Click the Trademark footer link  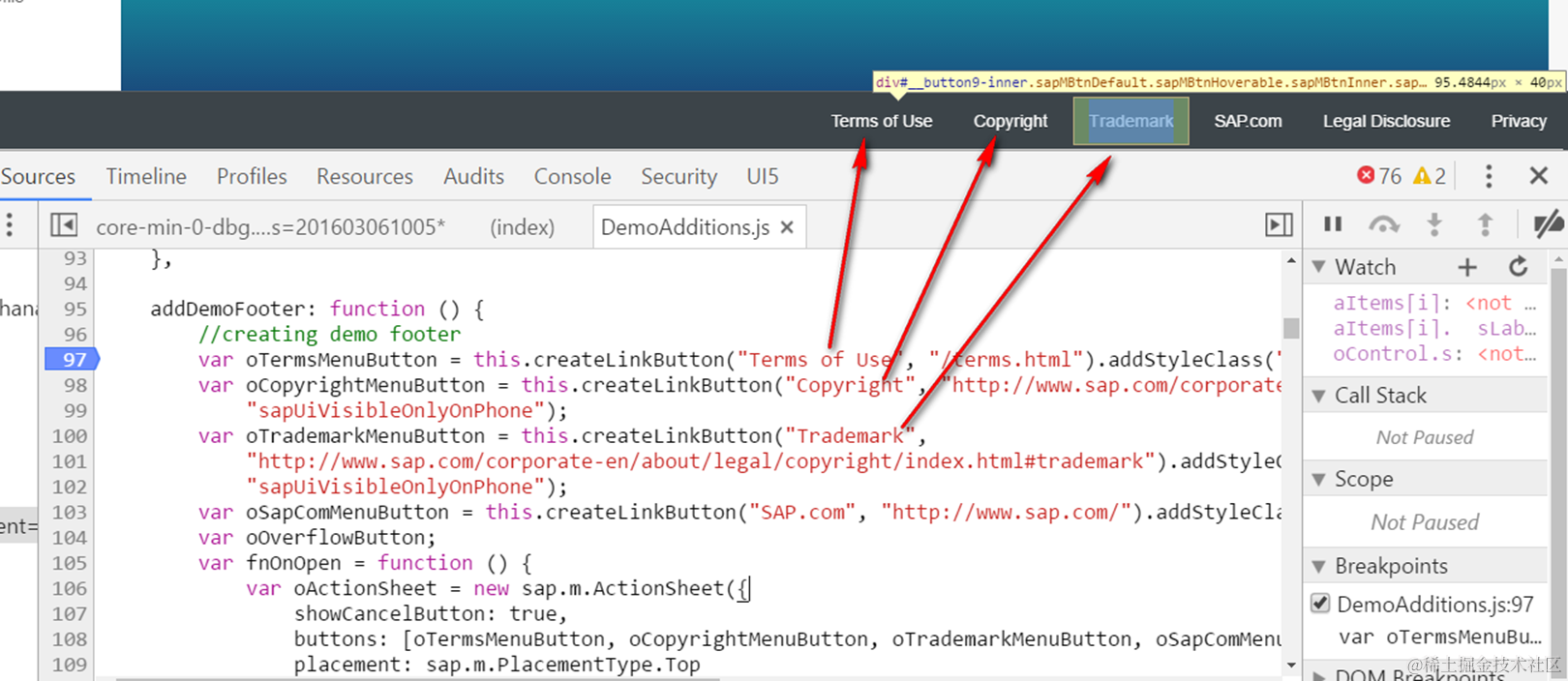point(1131,121)
